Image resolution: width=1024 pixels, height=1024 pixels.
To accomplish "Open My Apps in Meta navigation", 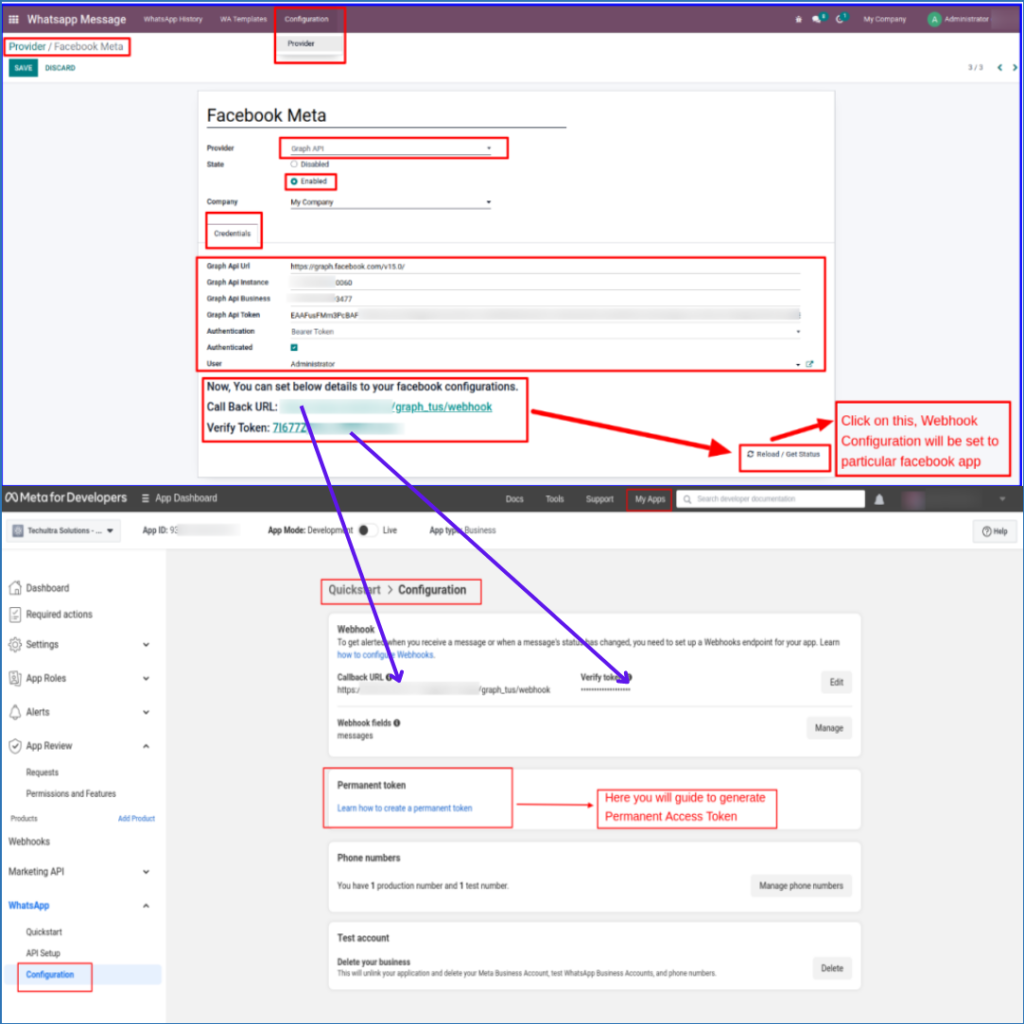I will coord(650,500).
